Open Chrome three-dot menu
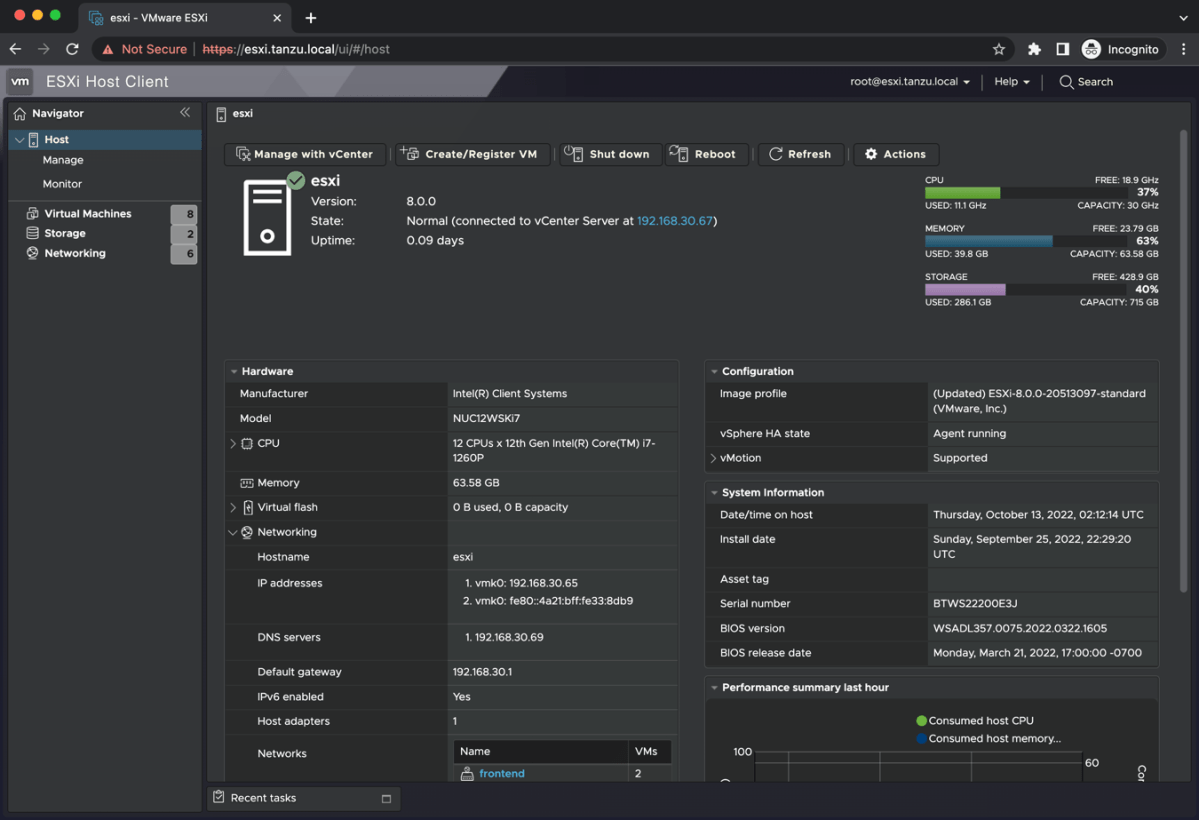1199x820 pixels. 1183,49
